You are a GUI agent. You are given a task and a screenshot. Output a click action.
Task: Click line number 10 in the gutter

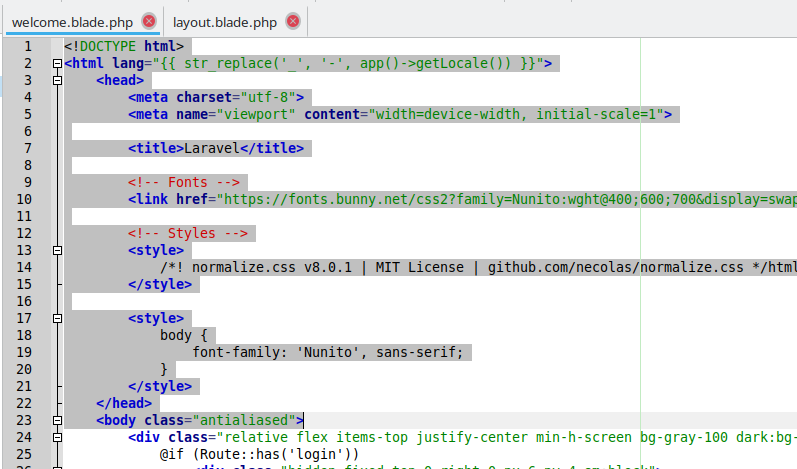[x=27, y=200]
